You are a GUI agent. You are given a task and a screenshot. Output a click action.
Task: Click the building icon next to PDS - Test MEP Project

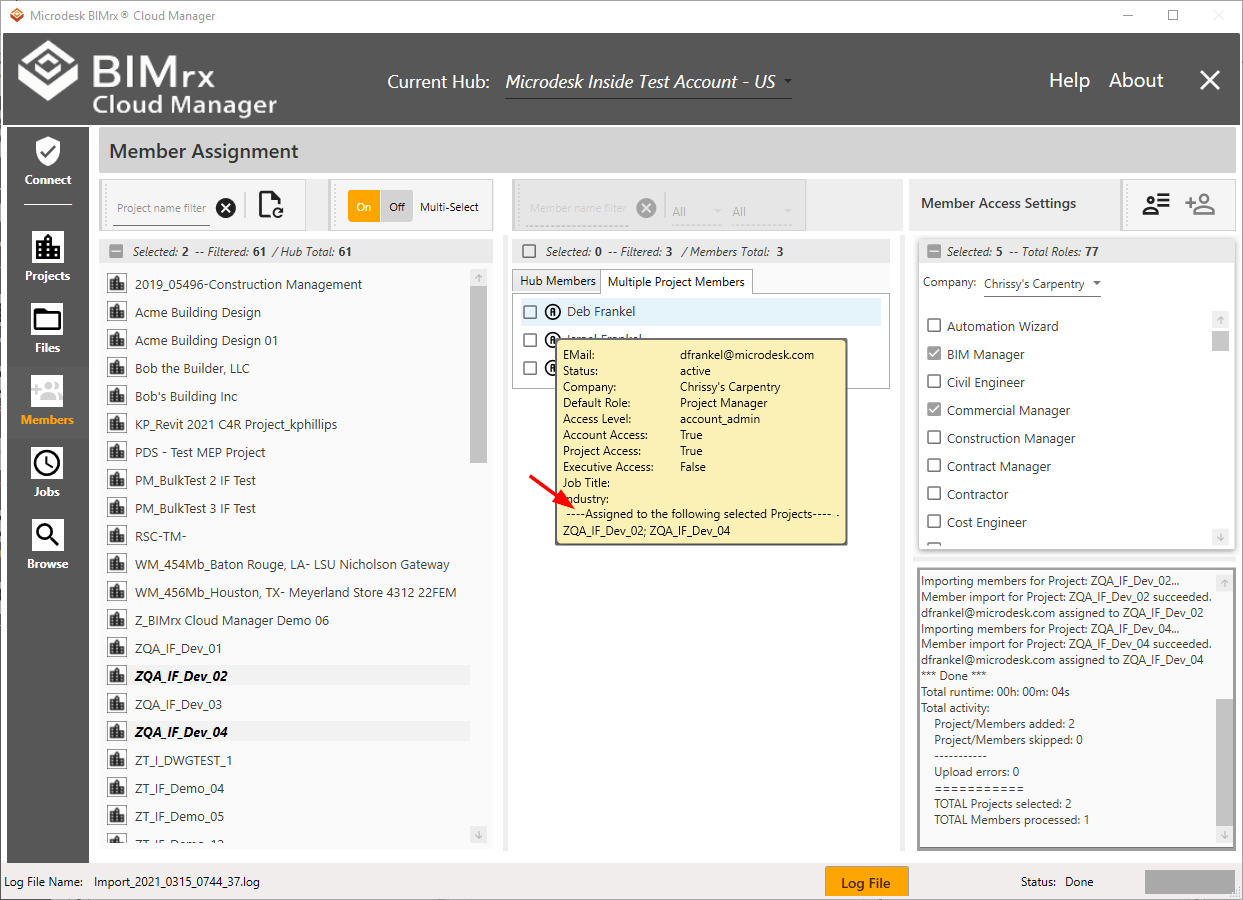(x=116, y=452)
